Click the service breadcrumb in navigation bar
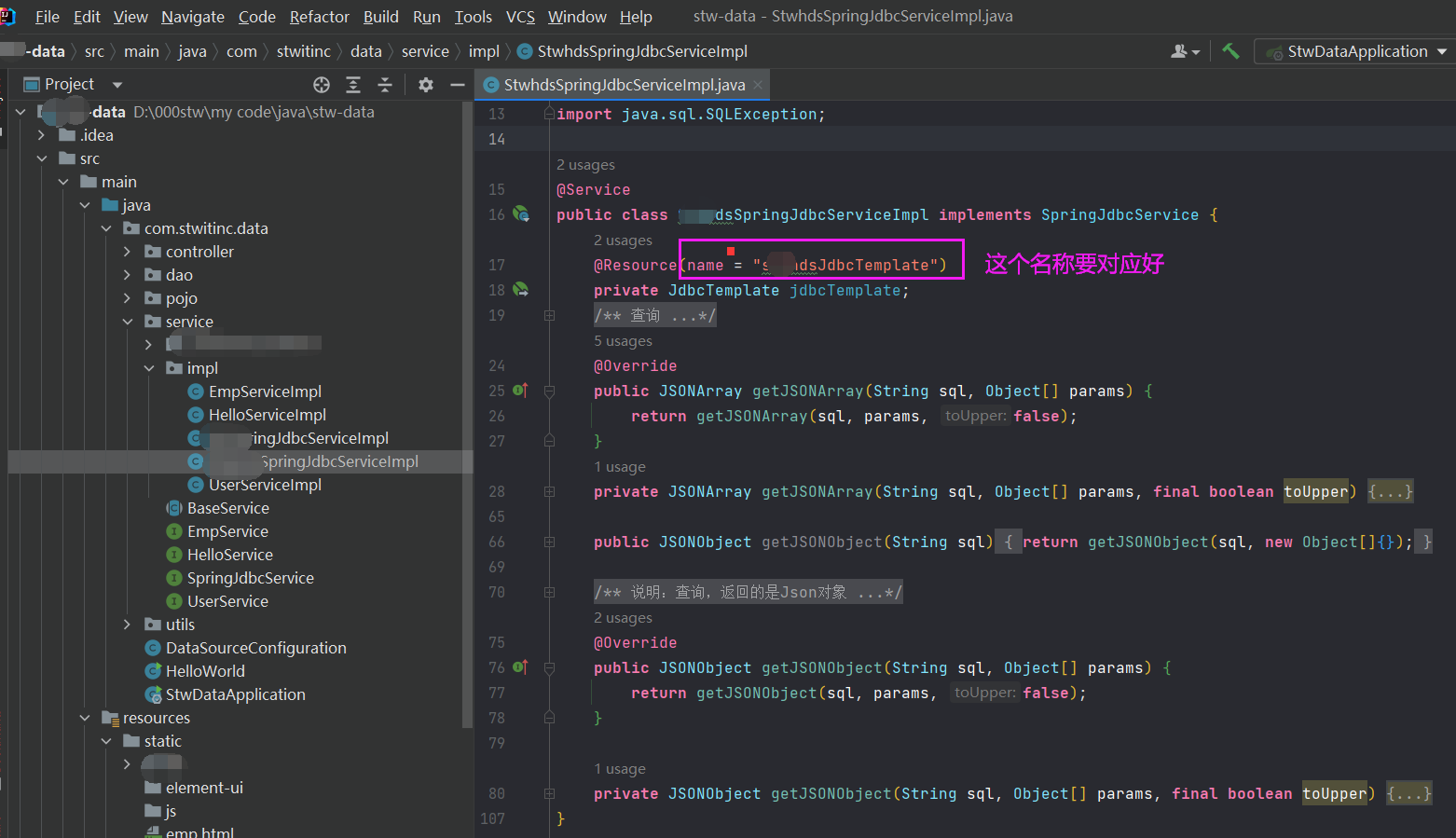Image resolution: width=1456 pixels, height=838 pixels. [x=425, y=51]
